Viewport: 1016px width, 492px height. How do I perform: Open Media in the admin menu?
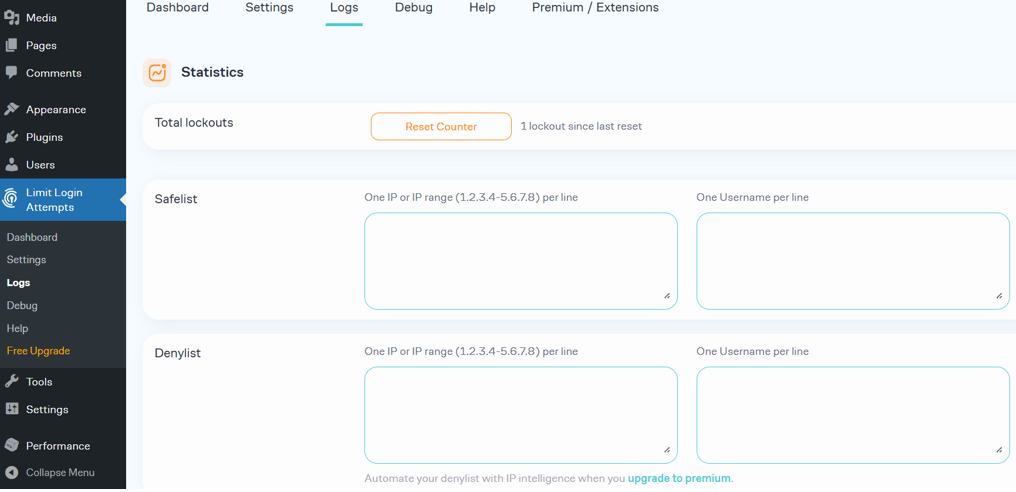click(x=41, y=18)
